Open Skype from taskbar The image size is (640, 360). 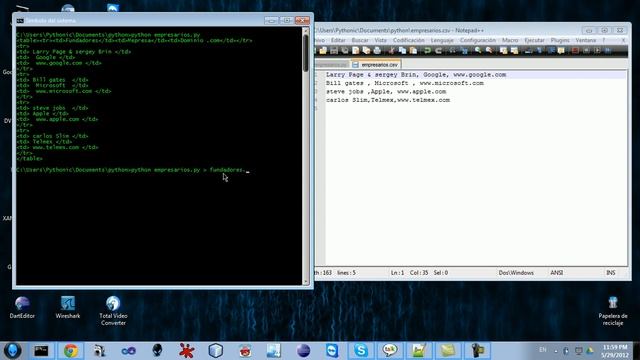(x=361, y=351)
